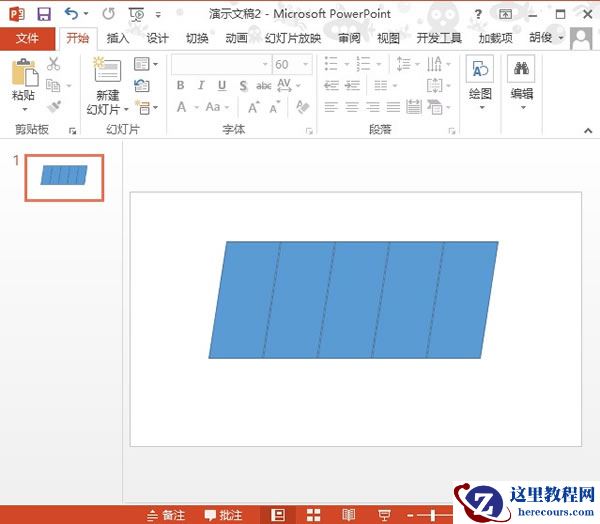Click the Redo/Repeat icon
Screen dimensions: 600x524
(109, 14)
